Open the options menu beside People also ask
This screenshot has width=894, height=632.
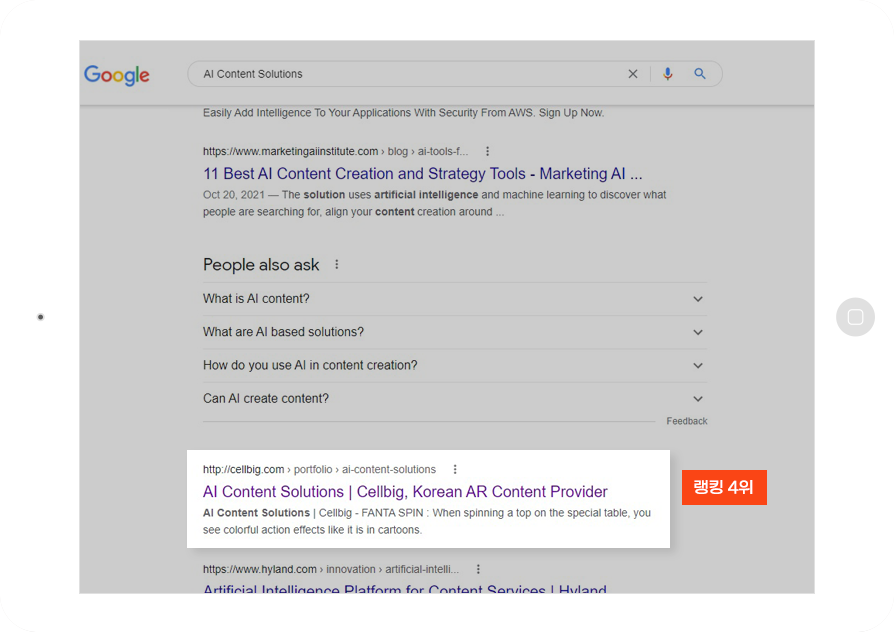[x=337, y=265]
